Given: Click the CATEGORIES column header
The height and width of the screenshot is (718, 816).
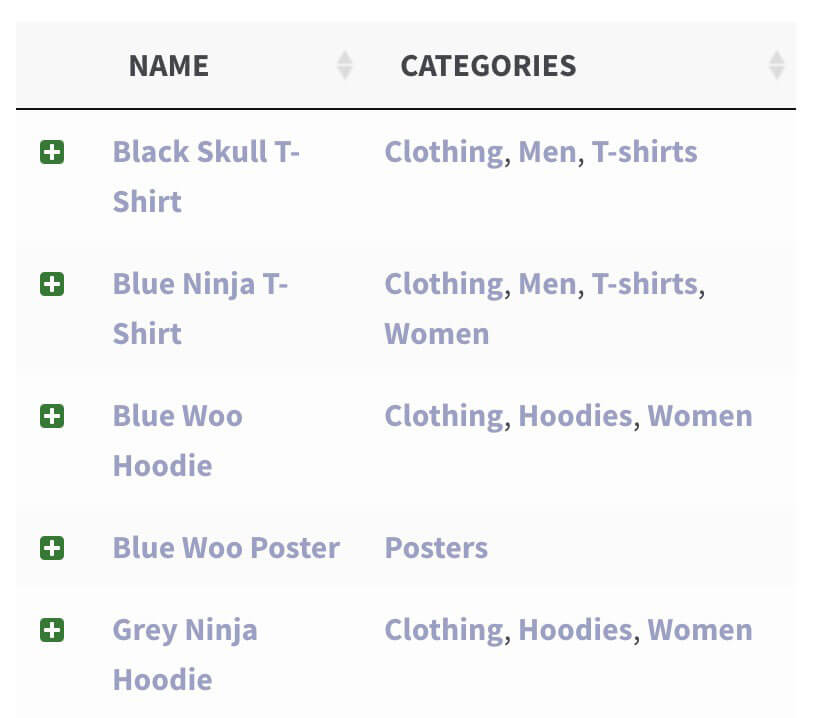Looking at the screenshot, I should 488,66.
